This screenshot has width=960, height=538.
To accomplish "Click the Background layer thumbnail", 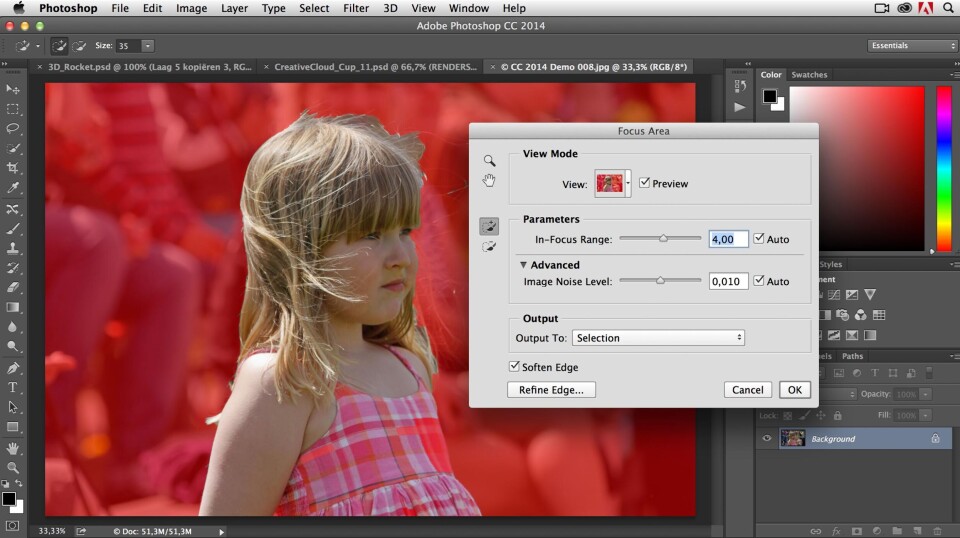I will click(x=793, y=438).
